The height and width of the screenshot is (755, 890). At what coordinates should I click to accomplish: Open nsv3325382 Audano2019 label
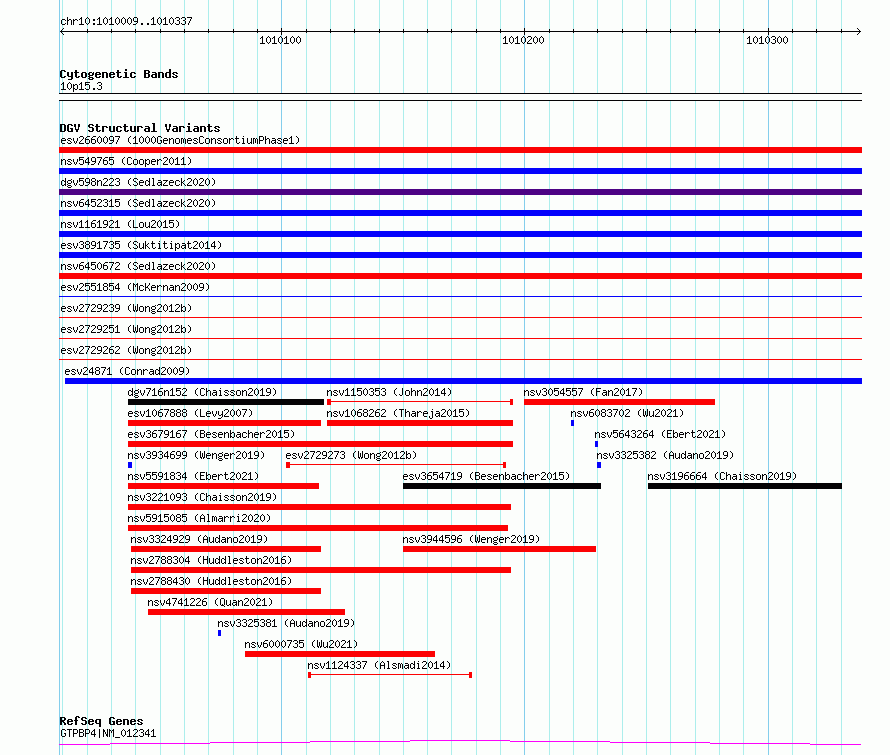[665, 455]
